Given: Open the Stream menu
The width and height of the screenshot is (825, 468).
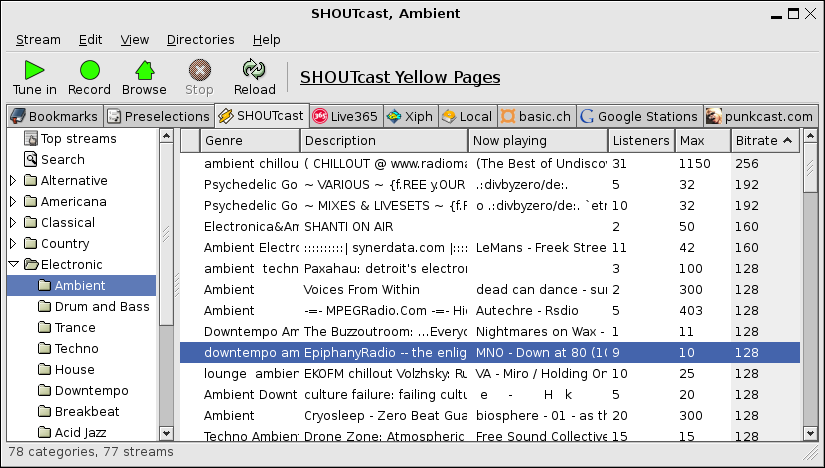Looking at the screenshot, I should (38, 40).
